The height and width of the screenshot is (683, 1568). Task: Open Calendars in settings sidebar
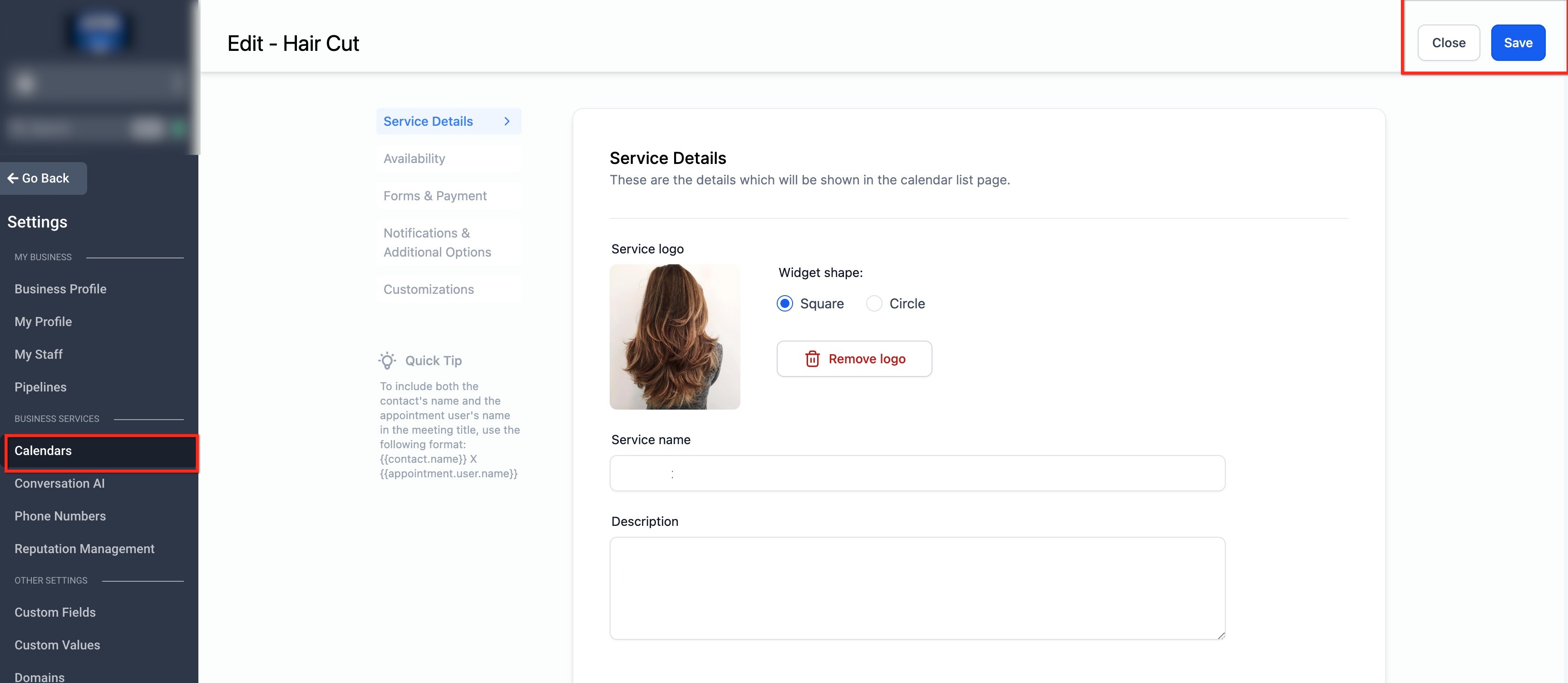point(43,451)
